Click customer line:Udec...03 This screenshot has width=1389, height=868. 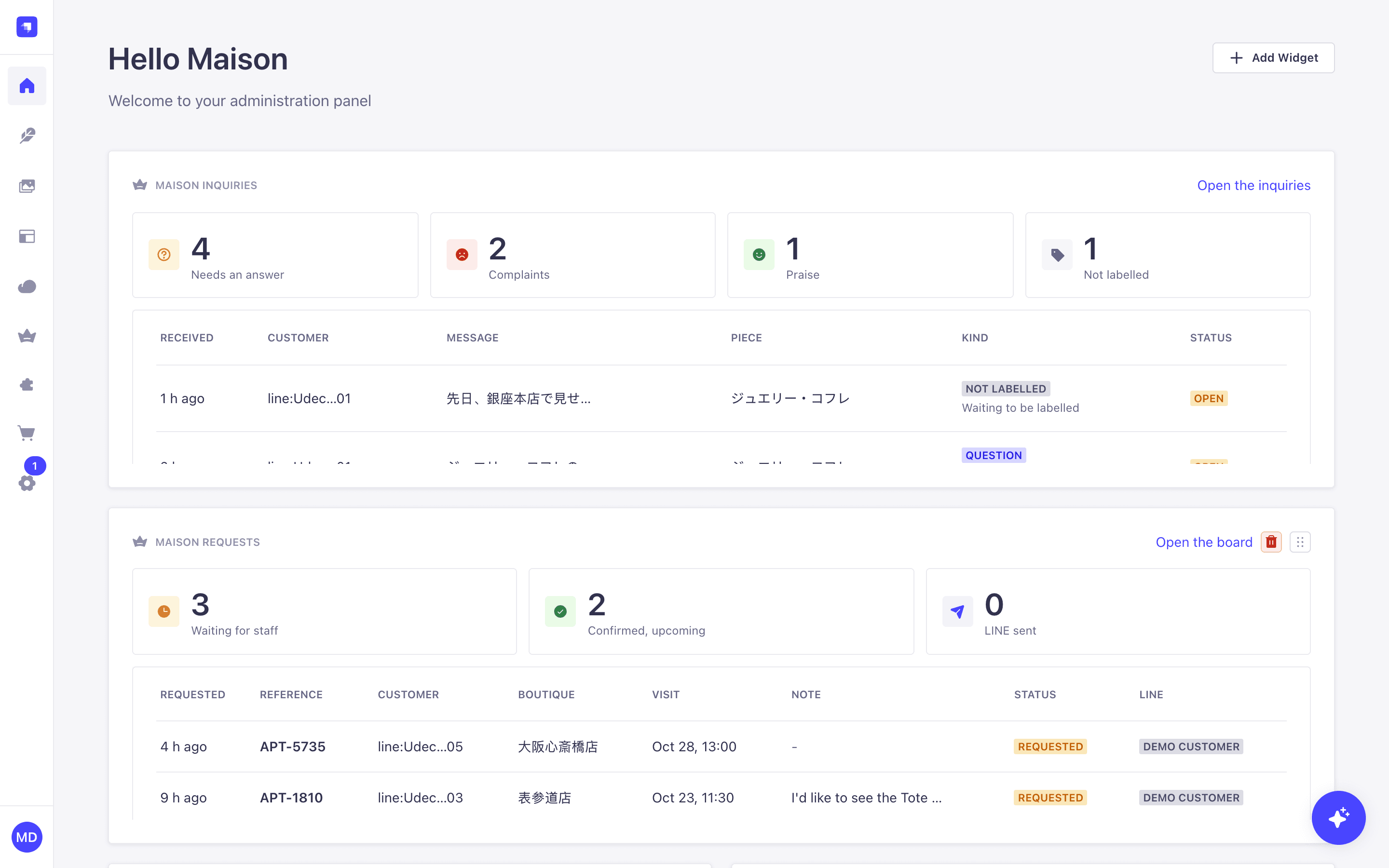tap(420, 798)
